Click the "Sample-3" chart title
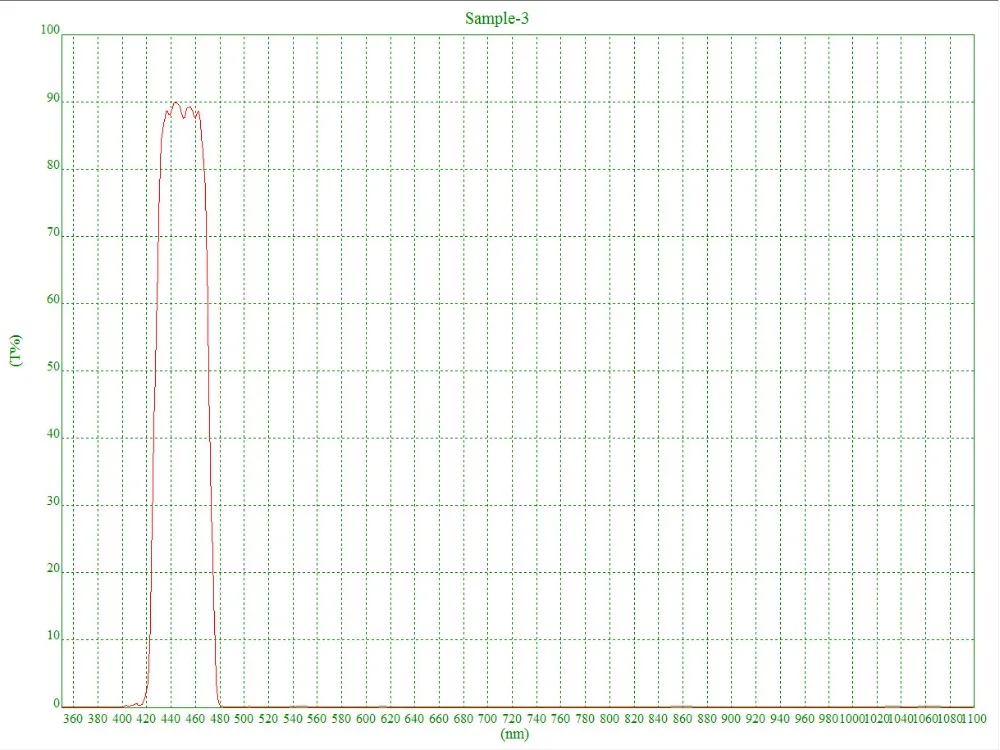Image resolution: width=1000 pixels, height=750 pixels. pos(497,18)
